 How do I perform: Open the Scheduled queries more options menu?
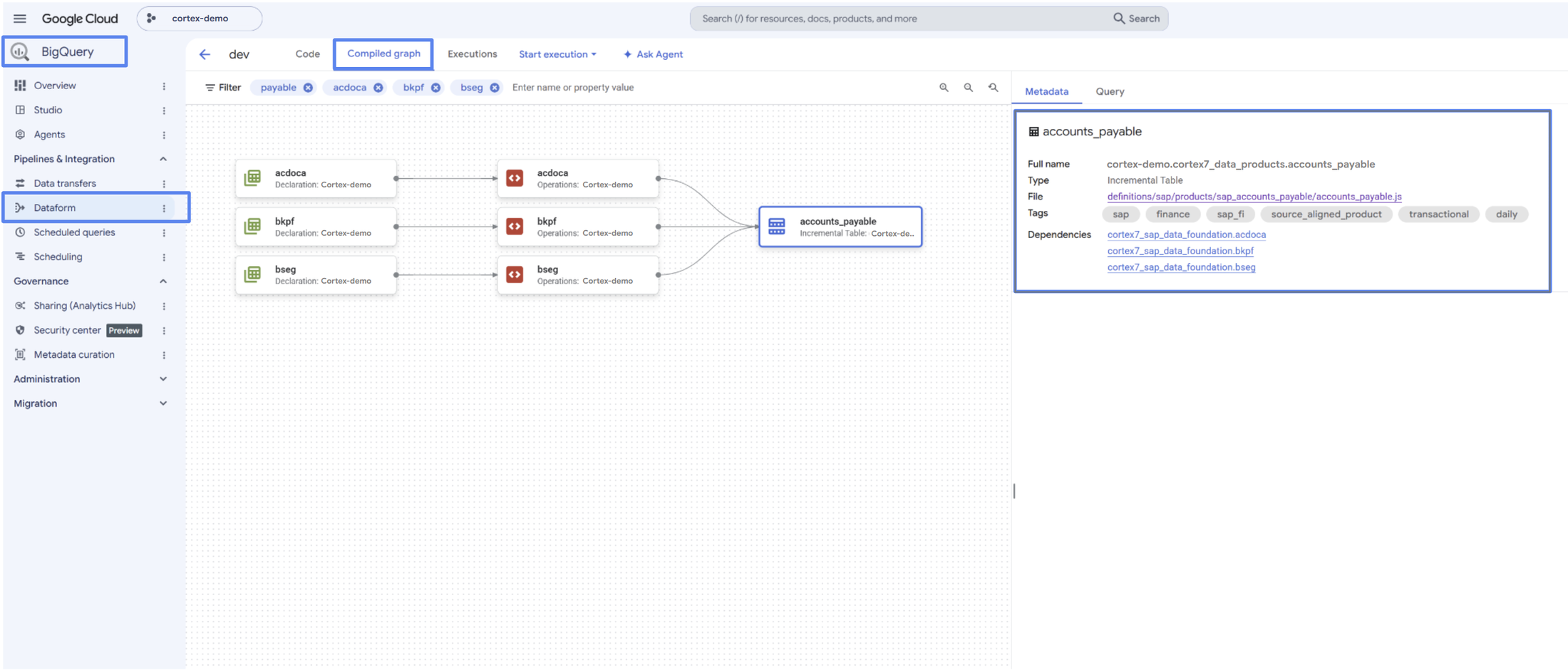click(164, 232)
